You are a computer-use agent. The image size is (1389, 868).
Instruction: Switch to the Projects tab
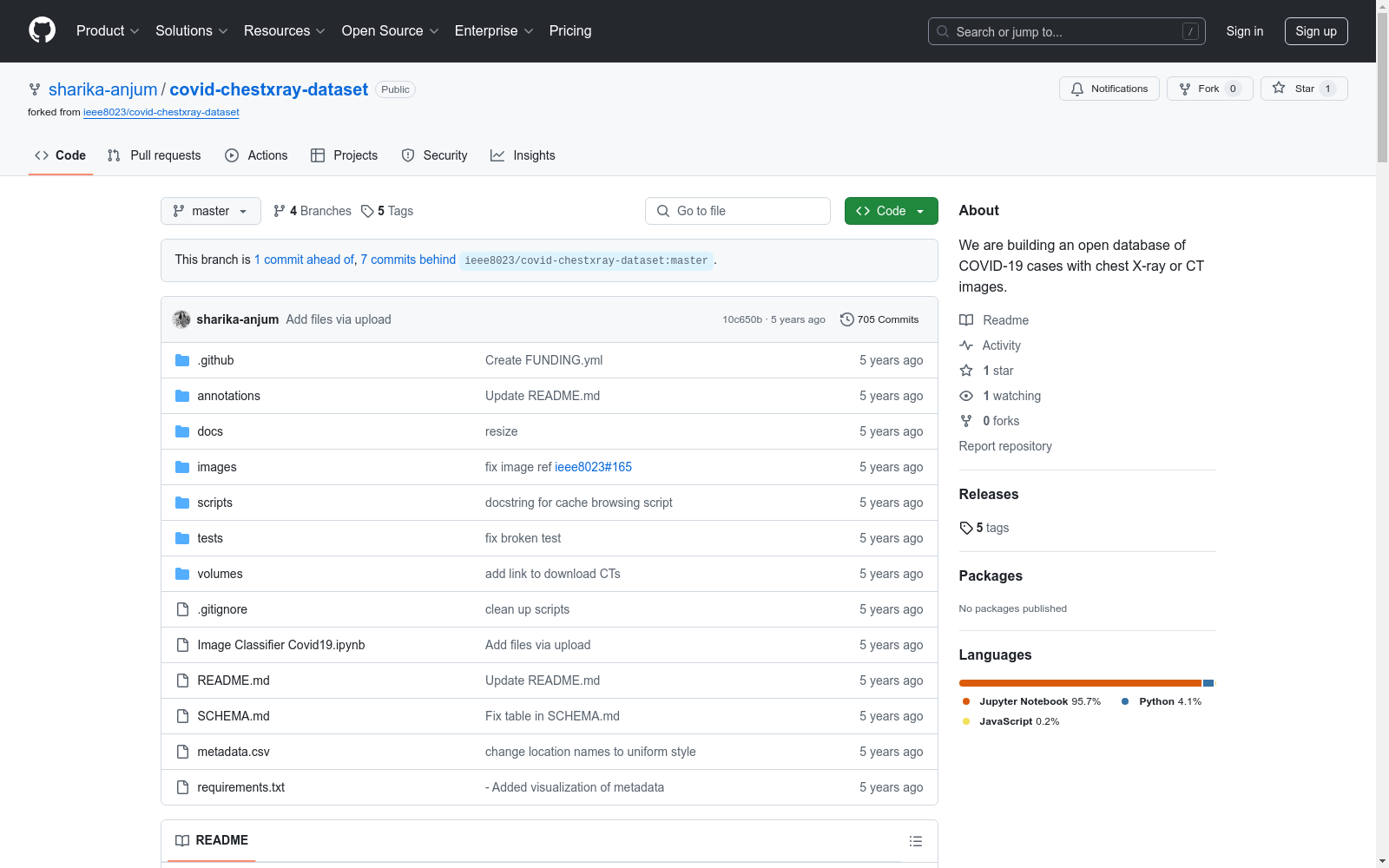(x=345, y=155)
